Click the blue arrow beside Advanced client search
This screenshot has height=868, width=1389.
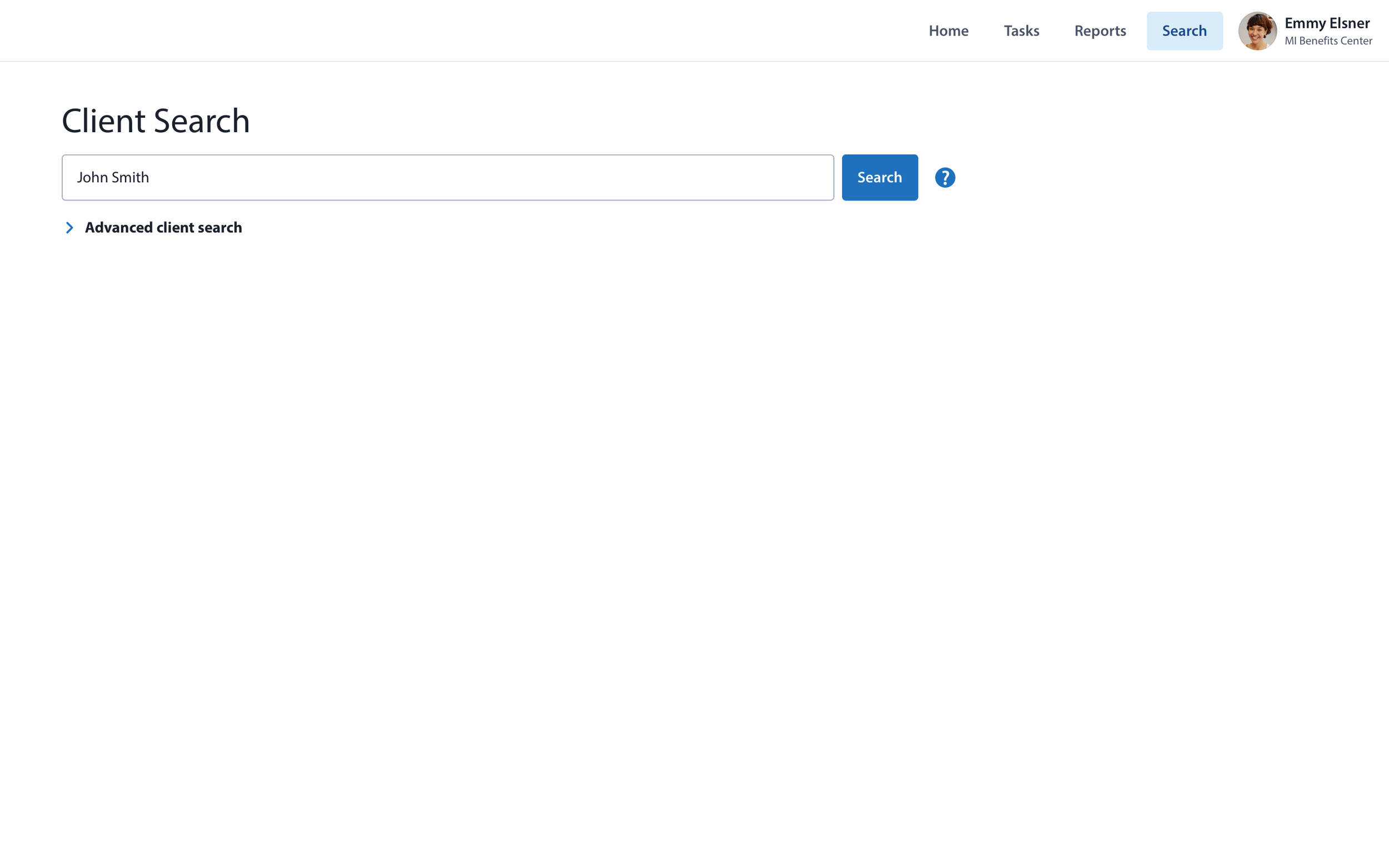point(69,228)
